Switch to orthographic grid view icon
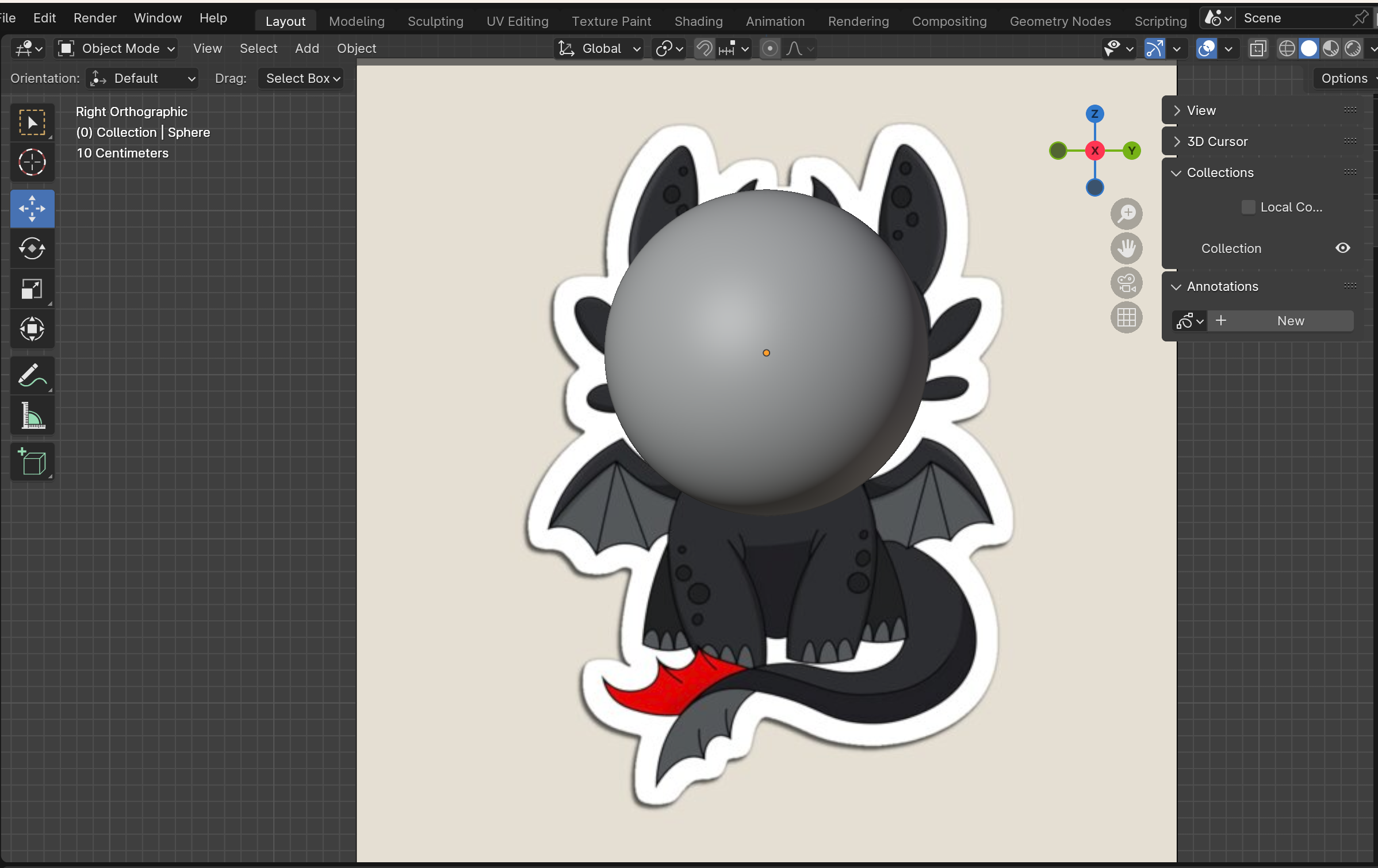This screenshot has width=1378, height=868. pyautogui.click(x=1126, y=317)
